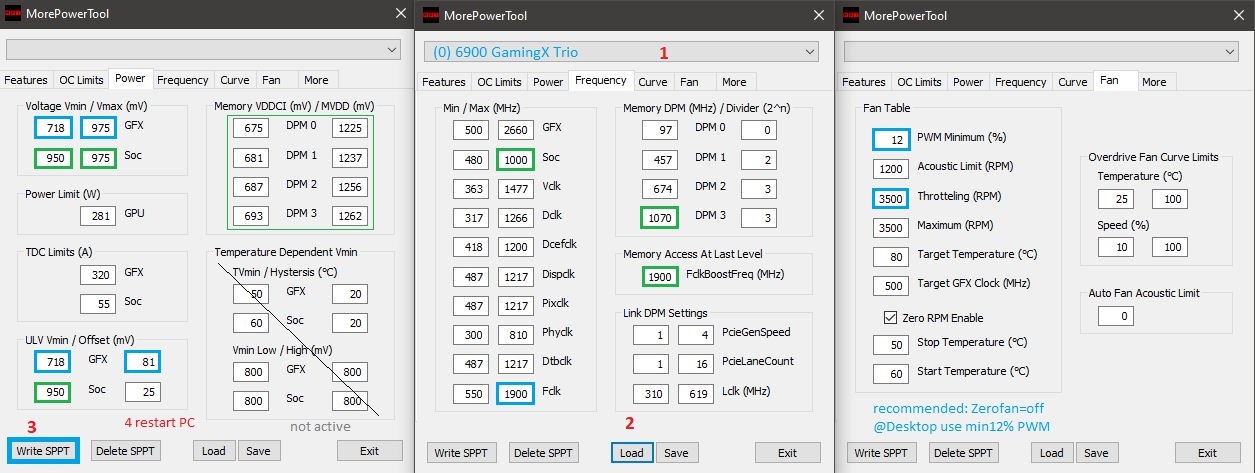Click Write SPPT in middle window
Image resolution: width=1255 pixels, height=473 pixels.
462,453
